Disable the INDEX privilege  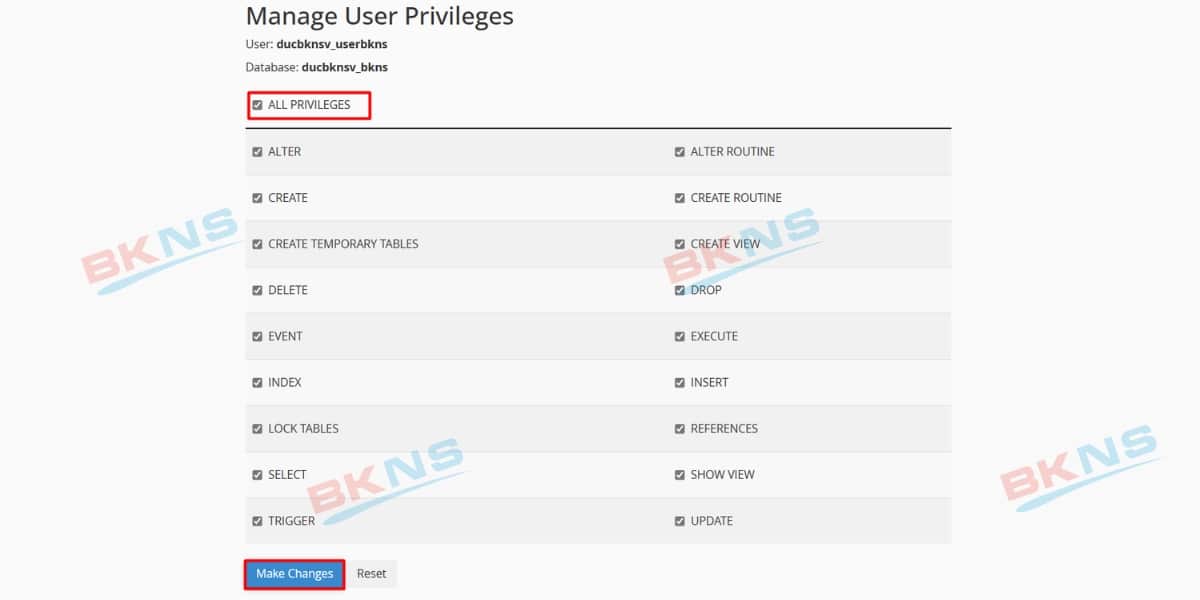pyautogui.click(x=257, y=382)
